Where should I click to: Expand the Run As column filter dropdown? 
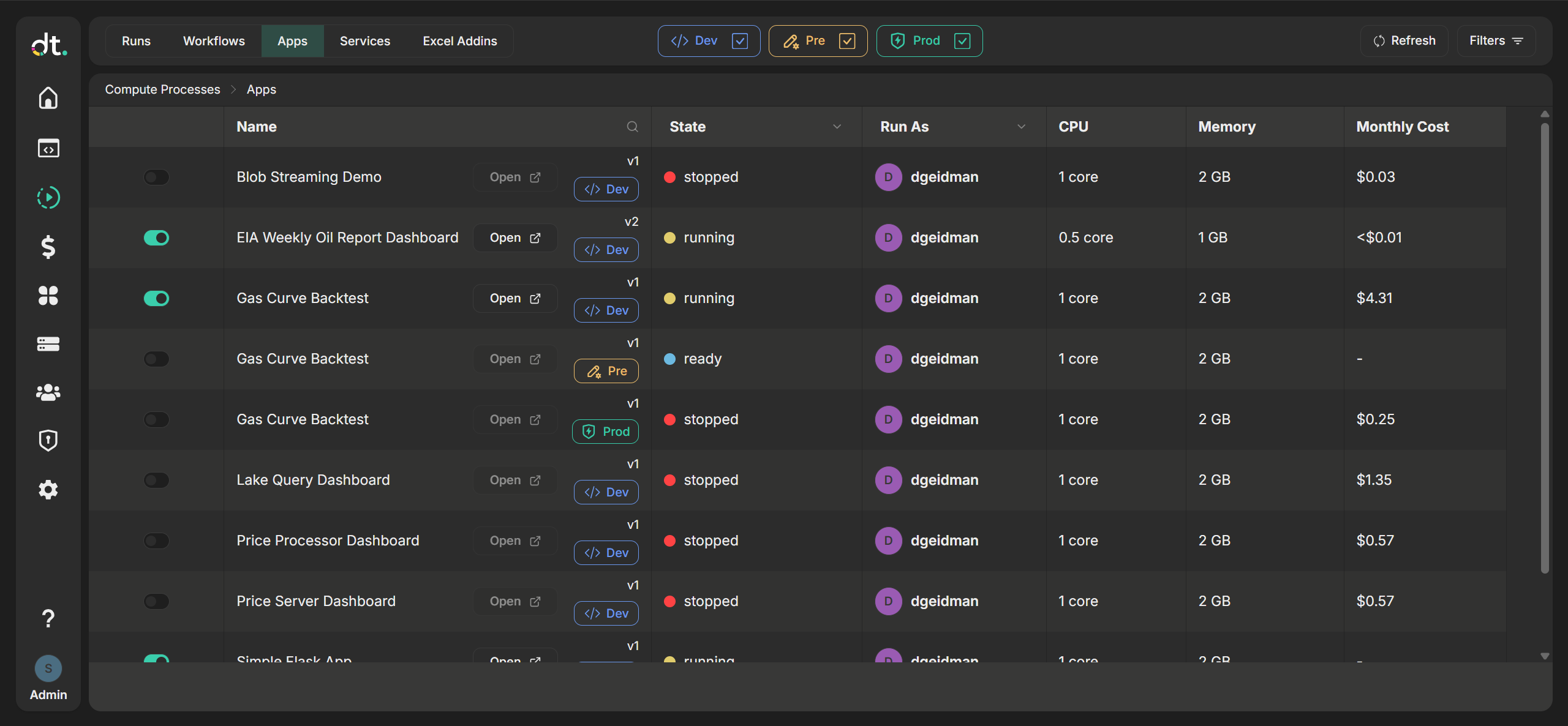pos(1021,127)
